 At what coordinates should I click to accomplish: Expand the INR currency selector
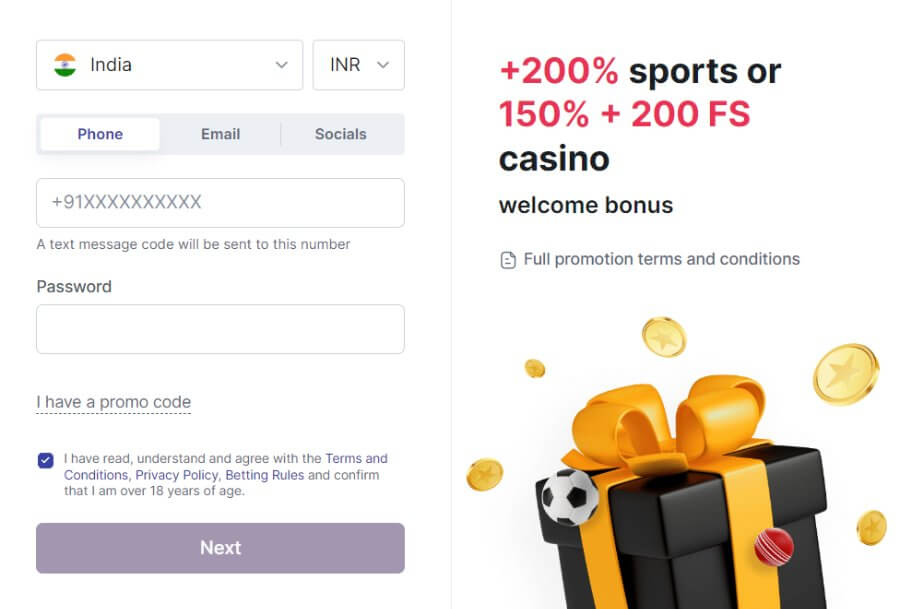(358, 65)
